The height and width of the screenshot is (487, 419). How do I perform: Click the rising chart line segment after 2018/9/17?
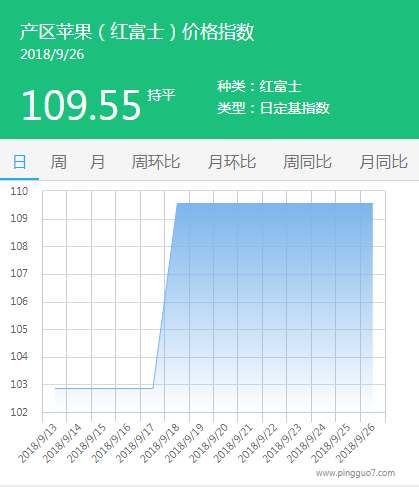point(165,296)
